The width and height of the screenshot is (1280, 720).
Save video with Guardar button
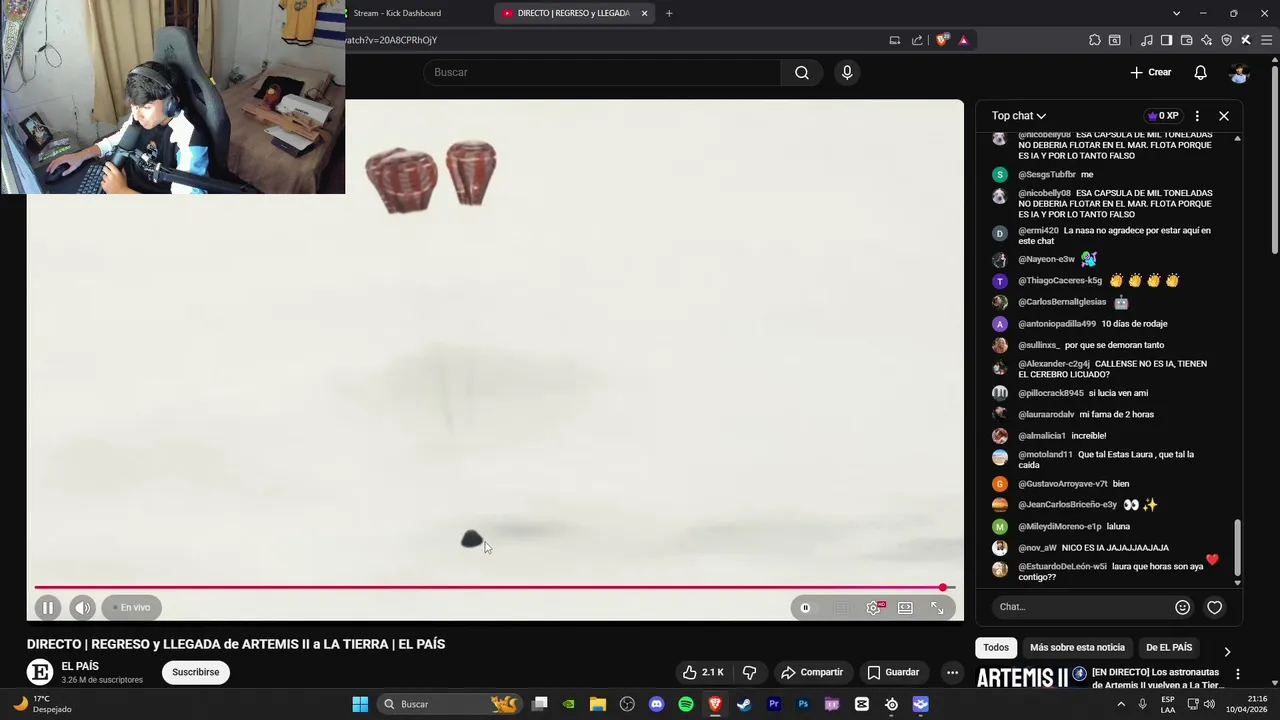[x=893, y=672]
